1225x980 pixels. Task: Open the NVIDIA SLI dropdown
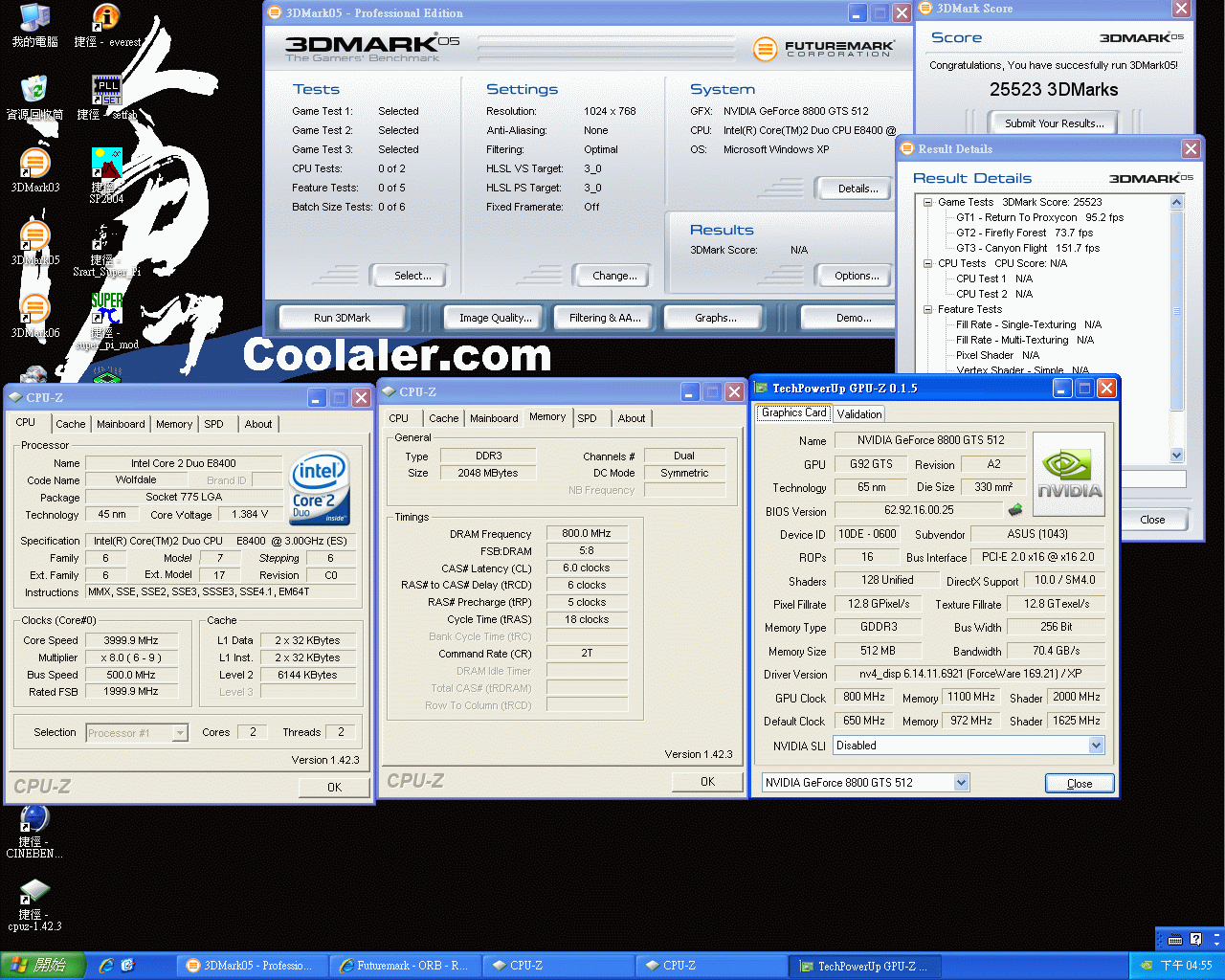click(1096, 745)
